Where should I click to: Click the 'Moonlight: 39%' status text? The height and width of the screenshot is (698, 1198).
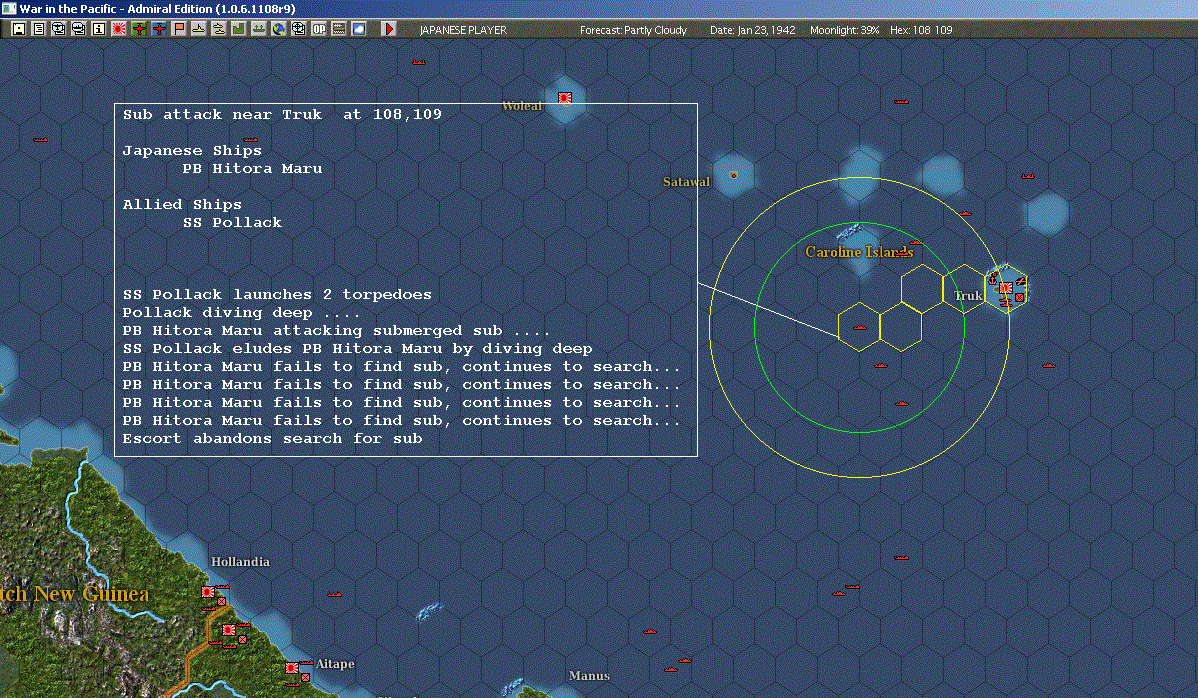tap(844, 30)
